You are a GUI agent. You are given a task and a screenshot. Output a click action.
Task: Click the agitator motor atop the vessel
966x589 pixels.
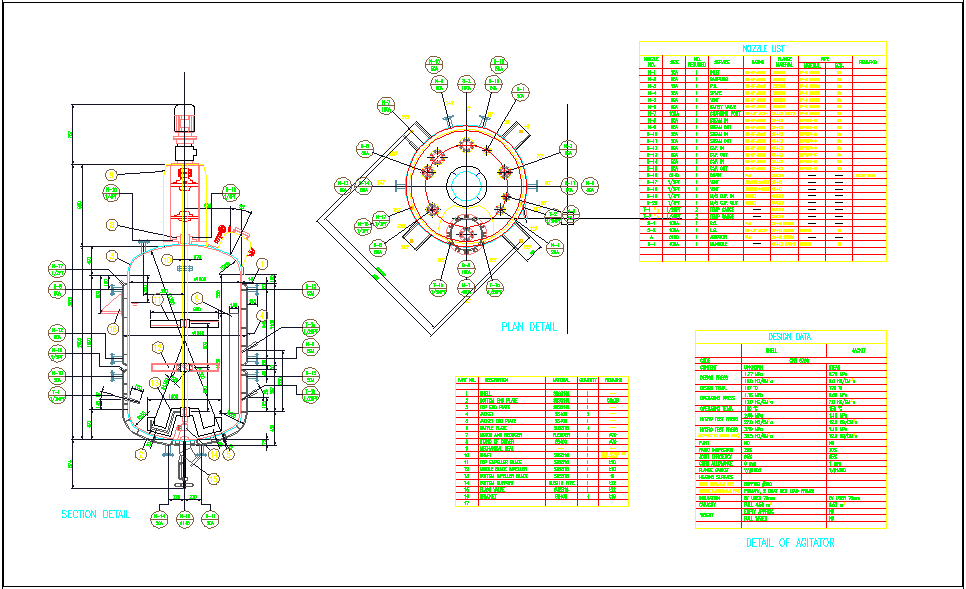184,118
